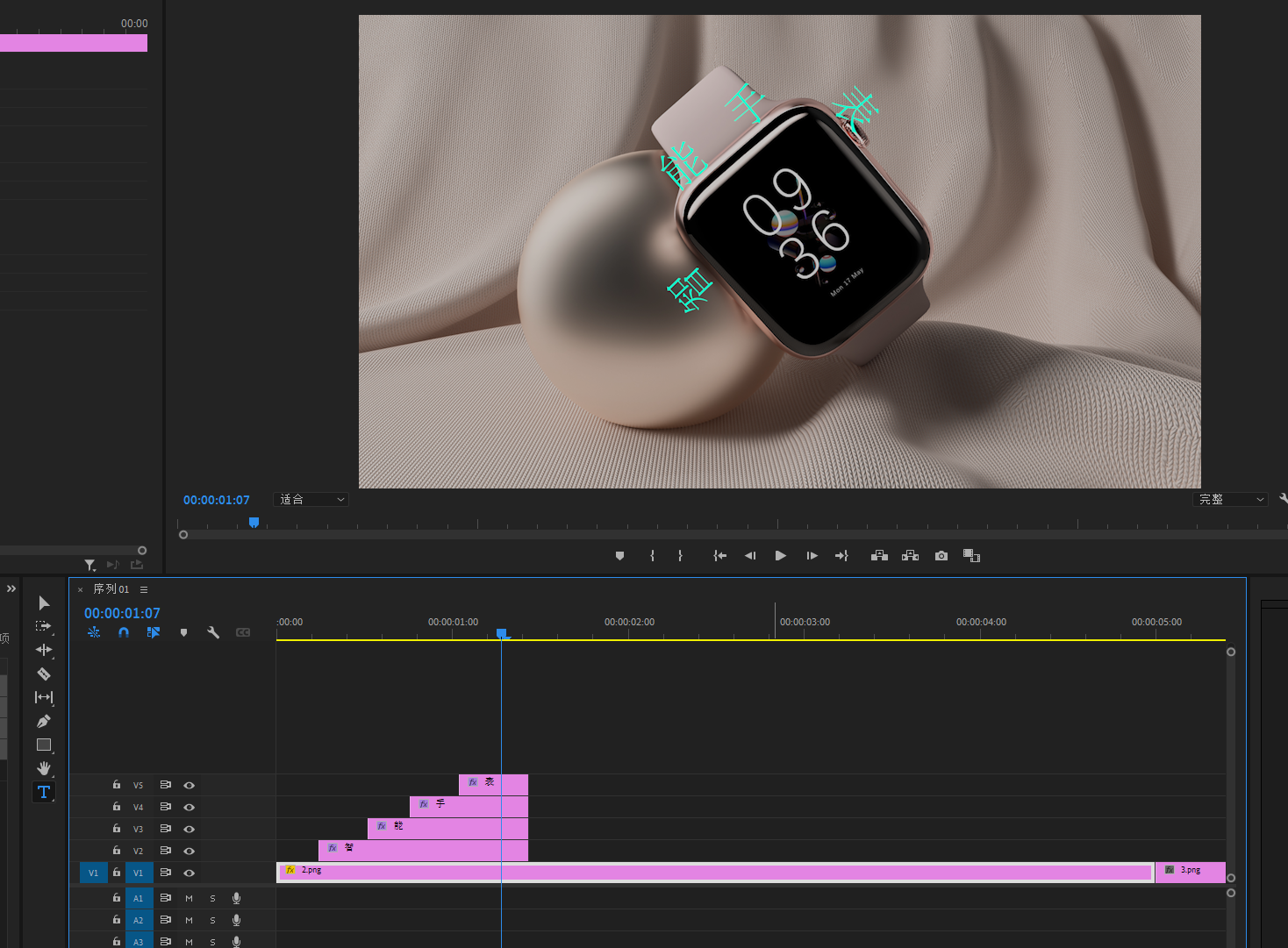This screenshot has width=1288, height=948.
Task: Select the 序列 01 sequence tab
Action: [x=111, y=589]
